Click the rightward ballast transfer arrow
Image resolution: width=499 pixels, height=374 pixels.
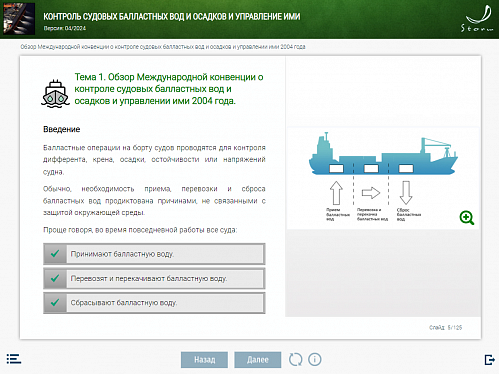point(371,193)
